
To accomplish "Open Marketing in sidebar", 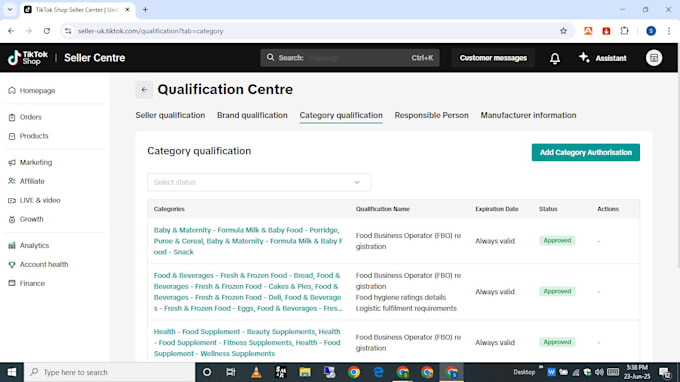I will coord(36,162).
